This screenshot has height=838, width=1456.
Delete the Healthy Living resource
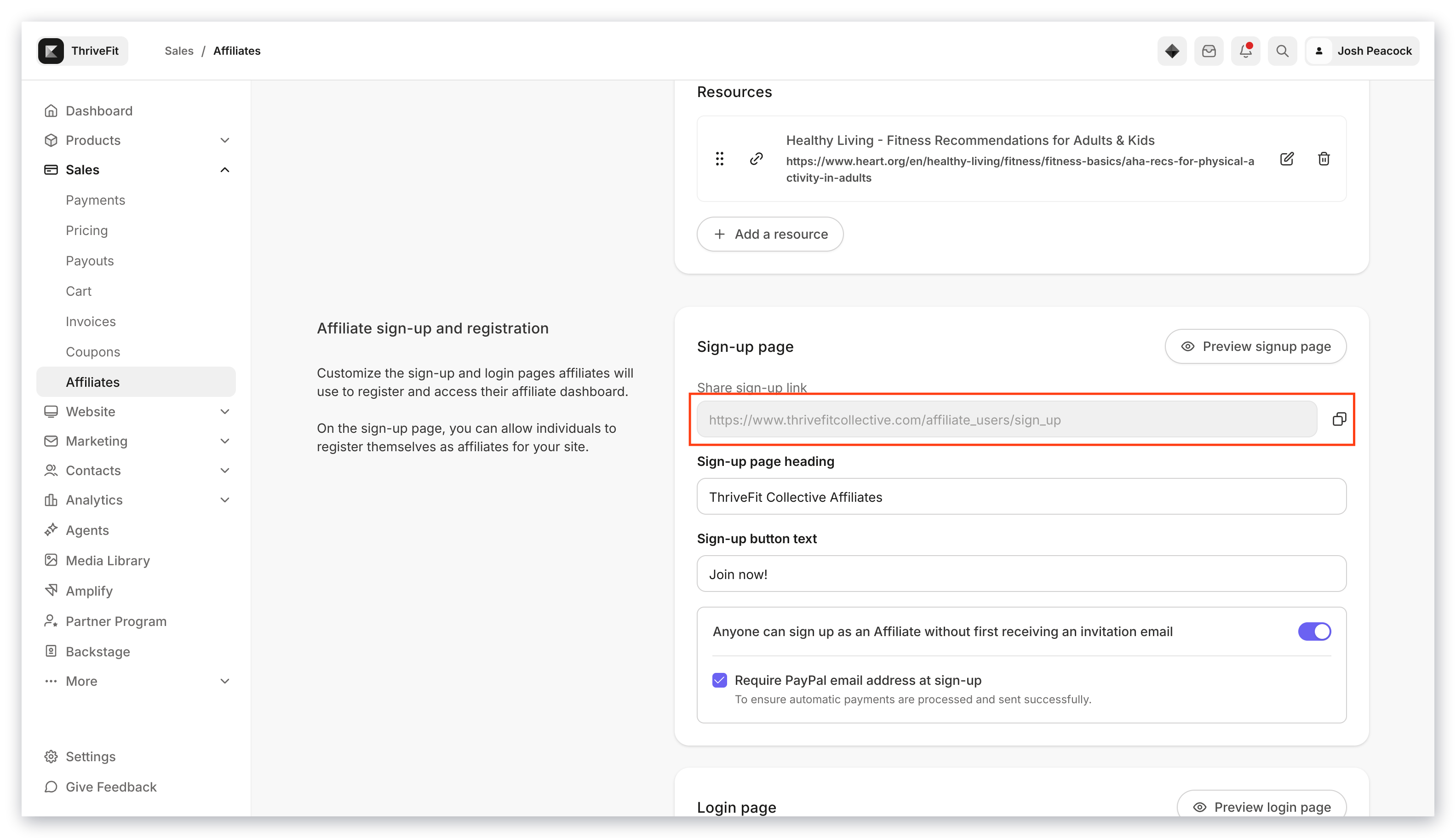[x=1324, y=159]
